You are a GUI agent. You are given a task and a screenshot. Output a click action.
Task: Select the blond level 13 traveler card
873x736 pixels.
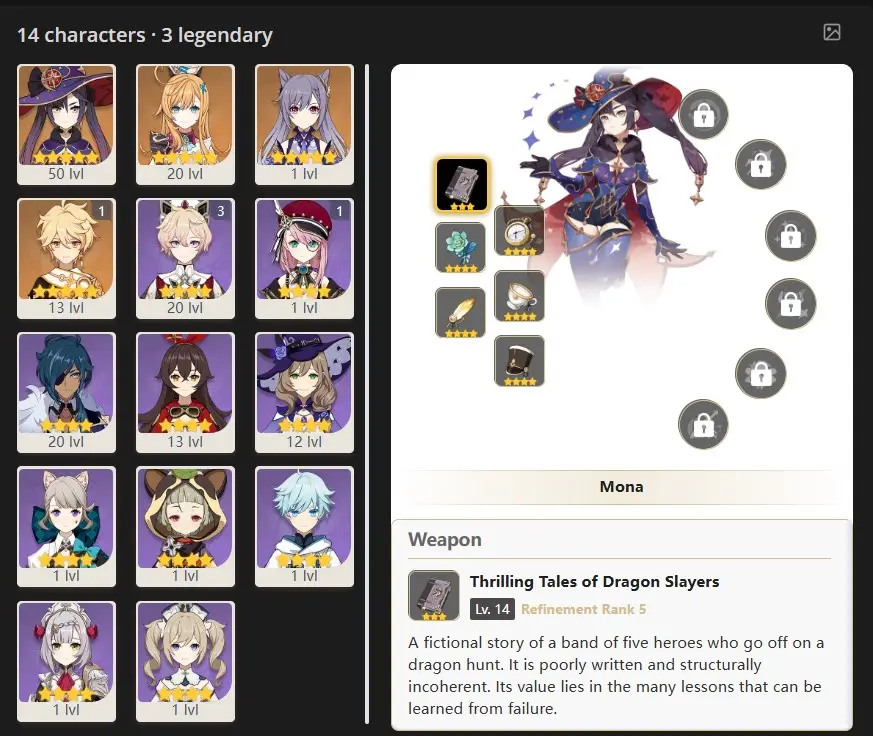[x=67, y=258]
